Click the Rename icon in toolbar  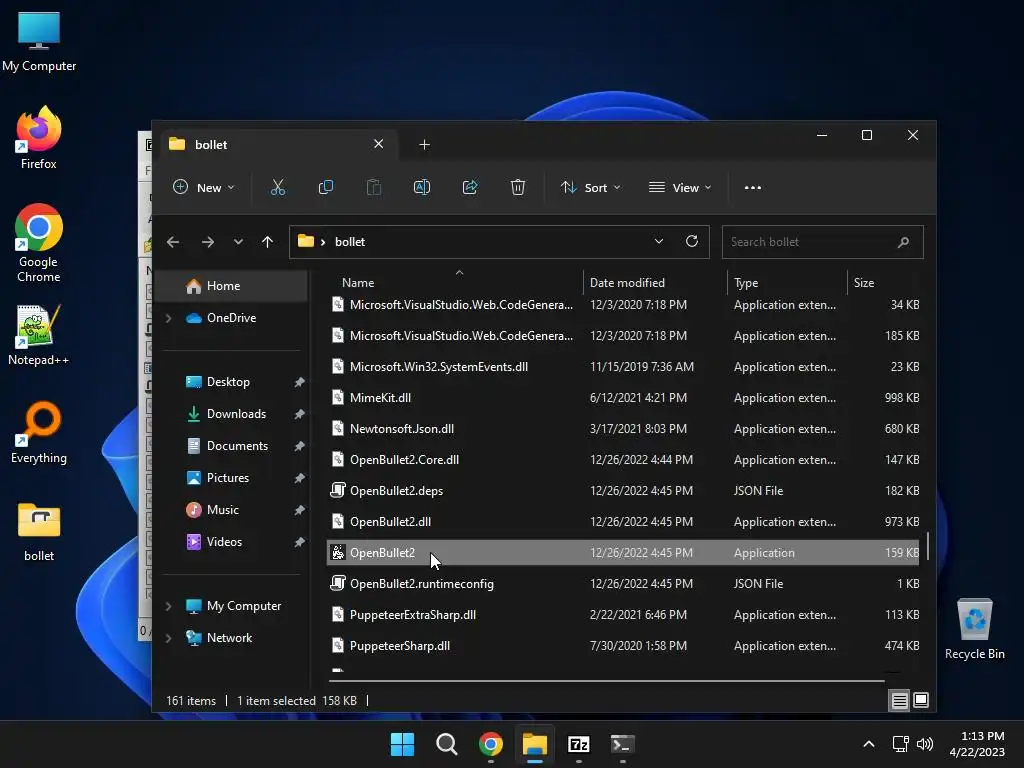click(422, 187)
